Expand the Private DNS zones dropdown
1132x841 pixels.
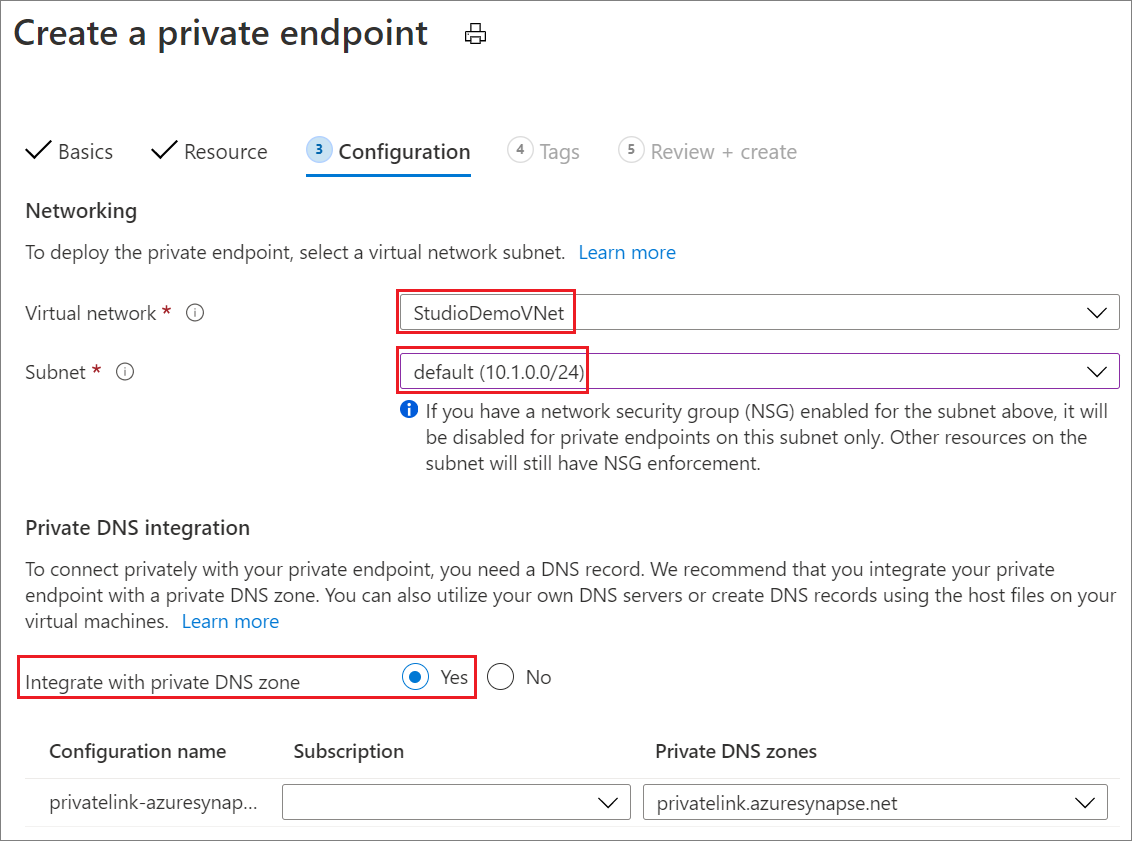875,802
